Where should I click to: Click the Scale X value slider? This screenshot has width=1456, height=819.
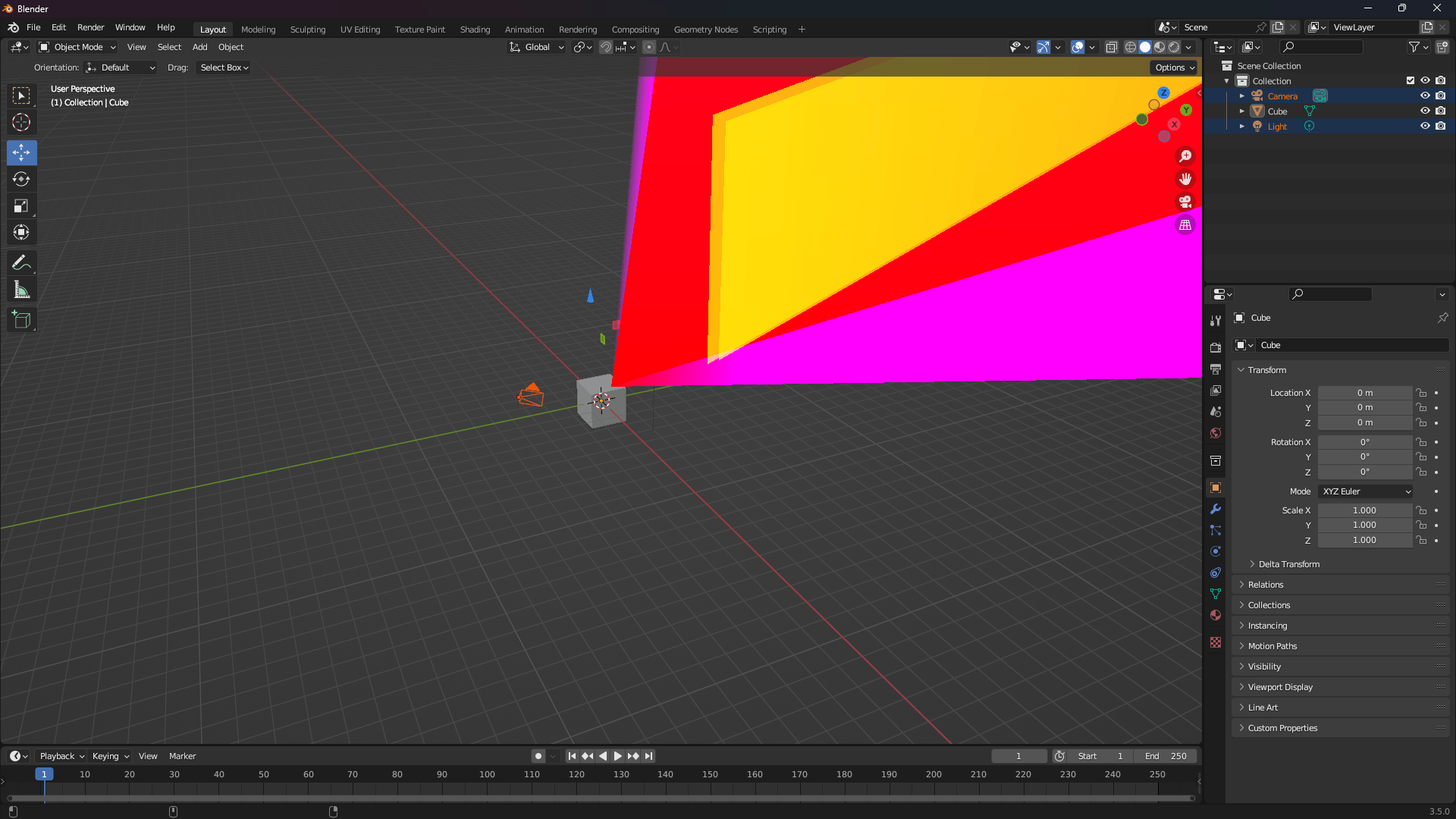[x=1365, y=510]
